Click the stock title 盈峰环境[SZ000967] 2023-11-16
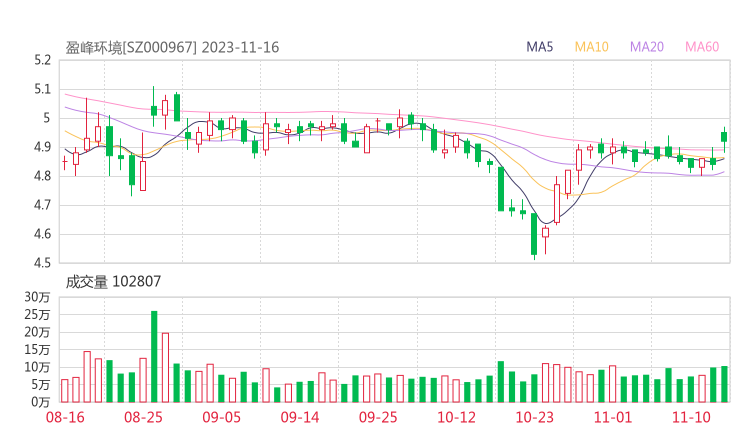This screenshot has width=740, height=440. coord(172,48)
